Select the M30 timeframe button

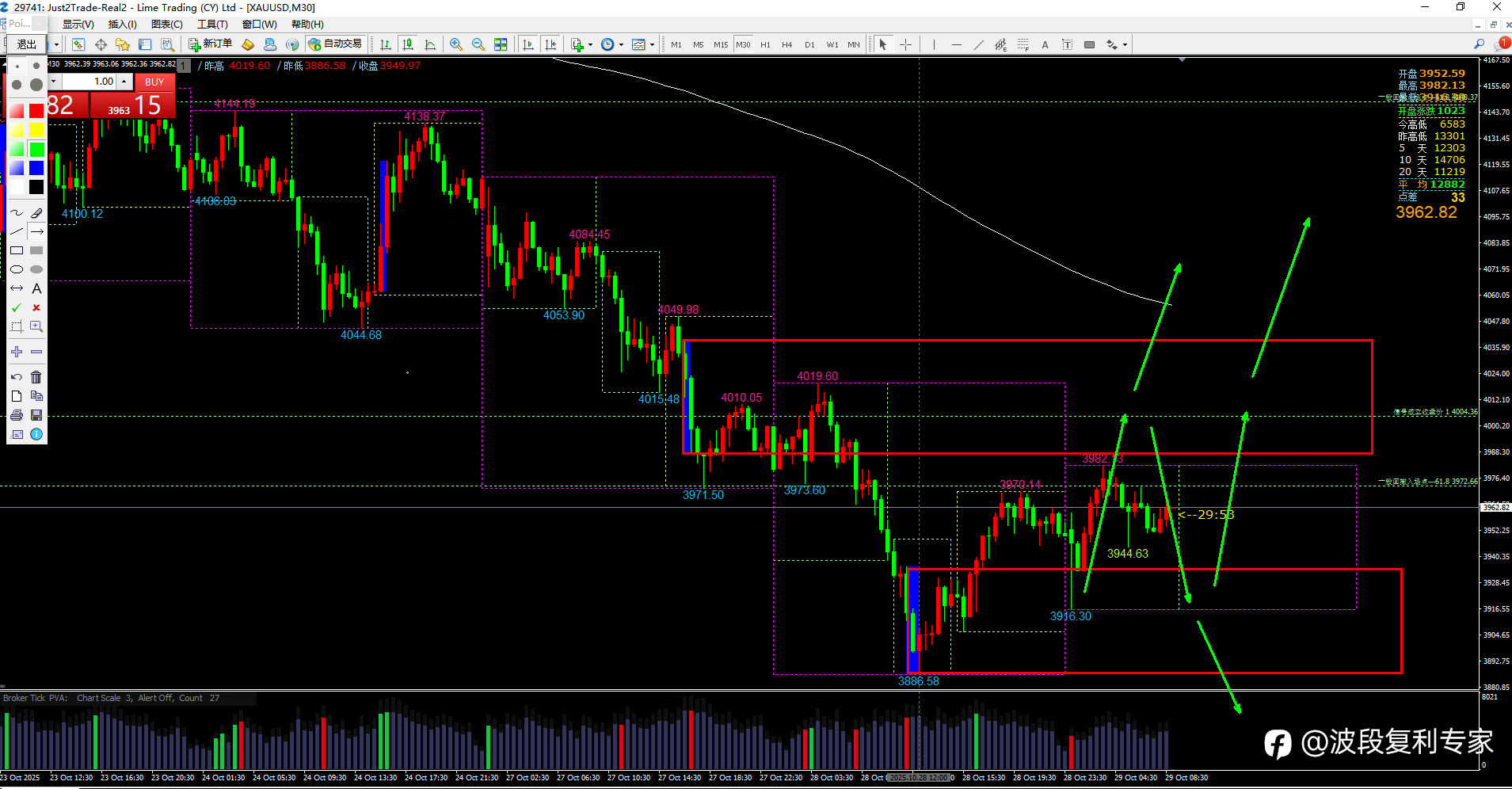(743, 44)
